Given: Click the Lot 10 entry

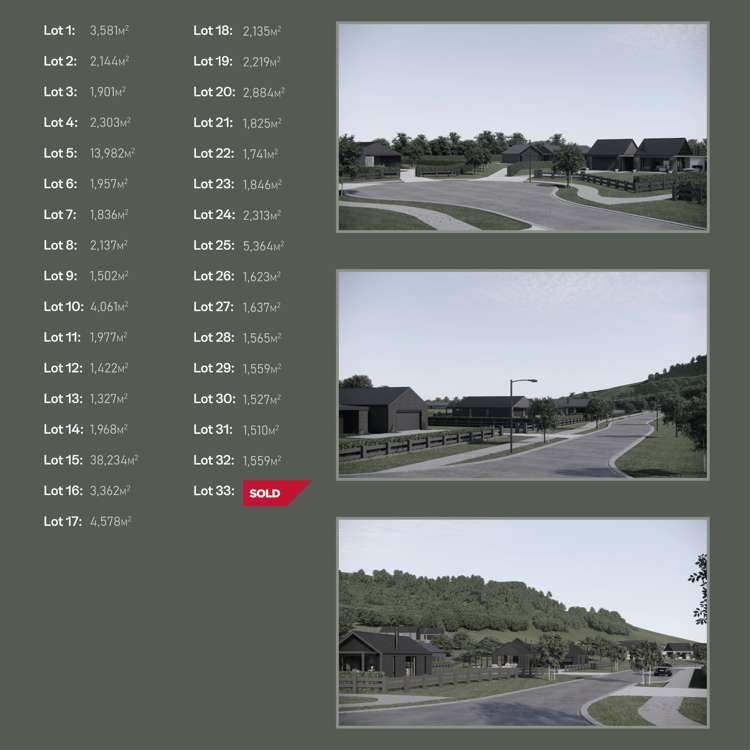Looking at the screenshot, I should tap(85, 307).
